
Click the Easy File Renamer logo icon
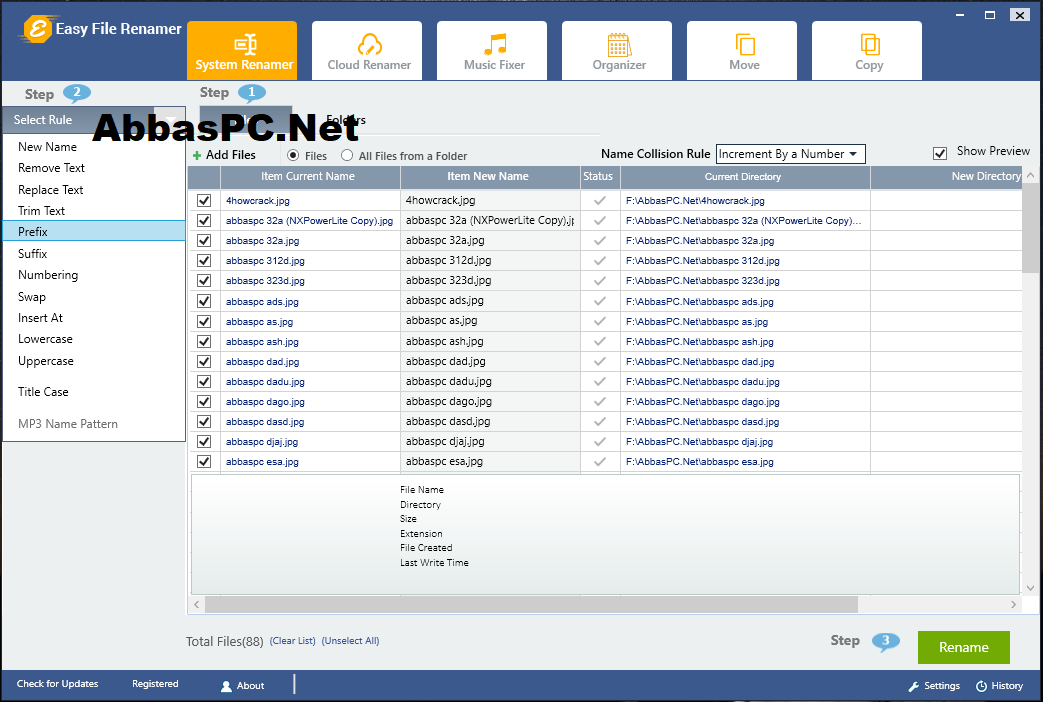[37, 29]
